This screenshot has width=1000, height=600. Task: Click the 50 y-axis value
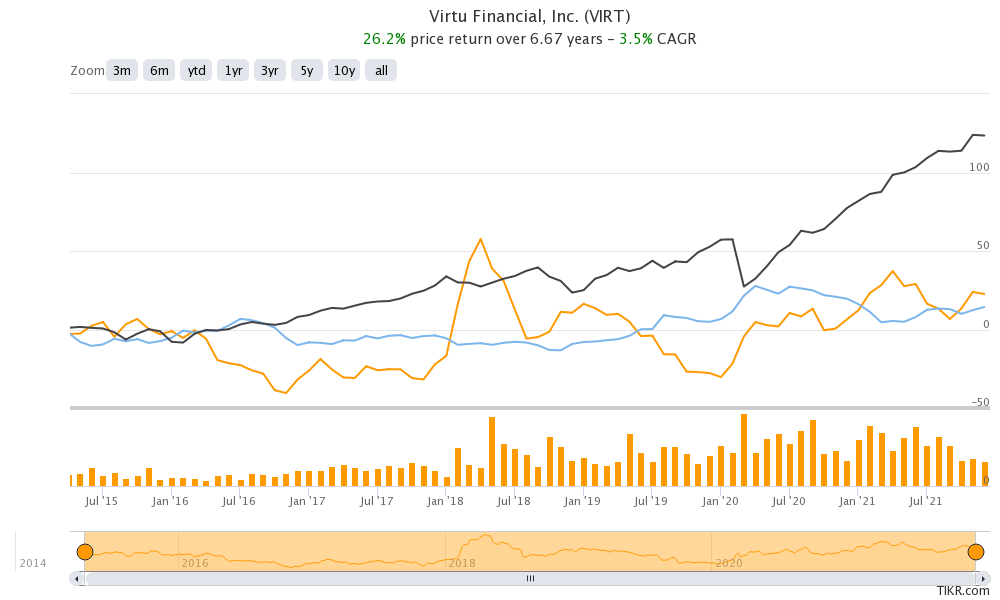pyautogui.click(x=983, y=245)
